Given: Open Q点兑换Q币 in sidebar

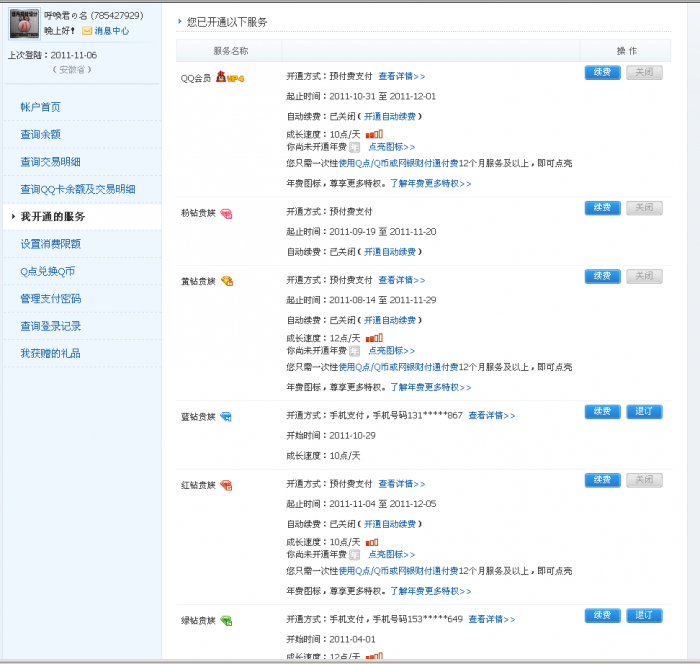Looking at the screenshot, I should click(x=47, y=271).
